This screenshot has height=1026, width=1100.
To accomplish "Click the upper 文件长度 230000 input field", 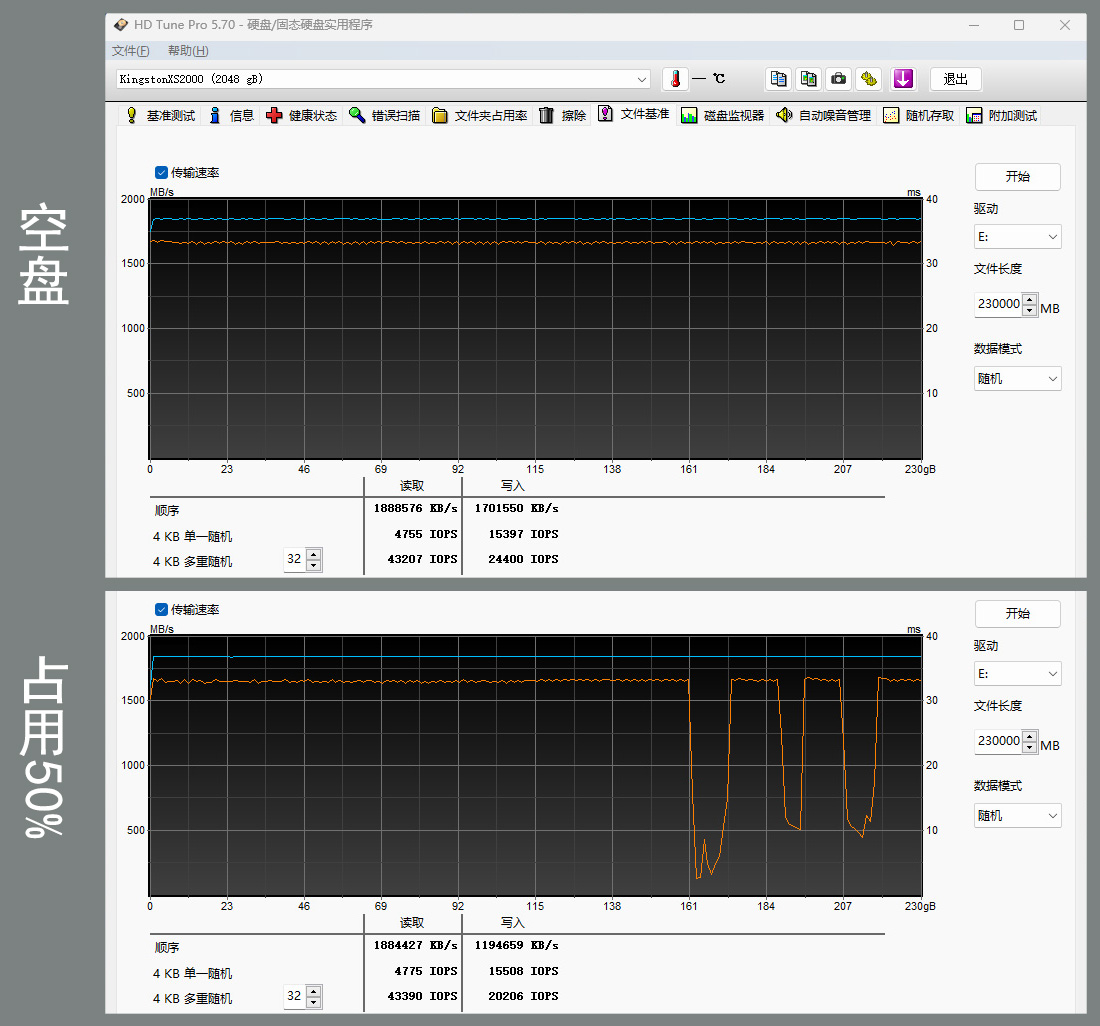I will (x=998, y=304).
